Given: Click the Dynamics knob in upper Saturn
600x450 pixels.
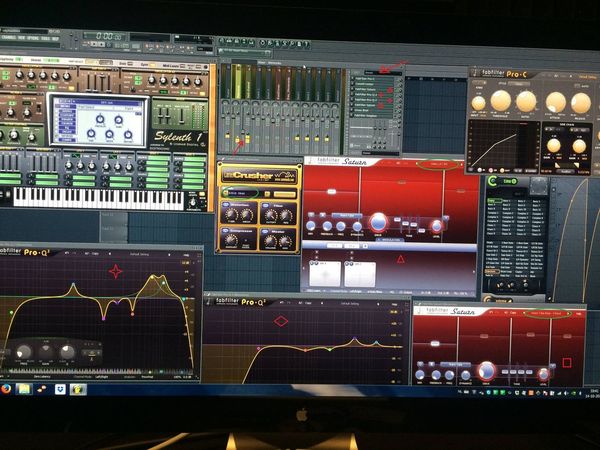Looking at the screenshot, I should point(357,227).
